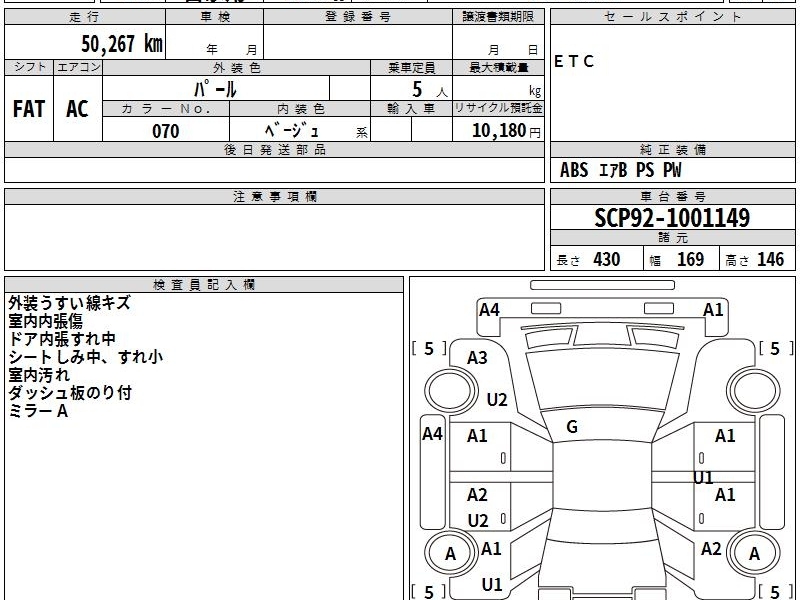Viewport: 800px width, 600px height.
Task: Click the A3 damage mark on diagram
Action: 478,358
